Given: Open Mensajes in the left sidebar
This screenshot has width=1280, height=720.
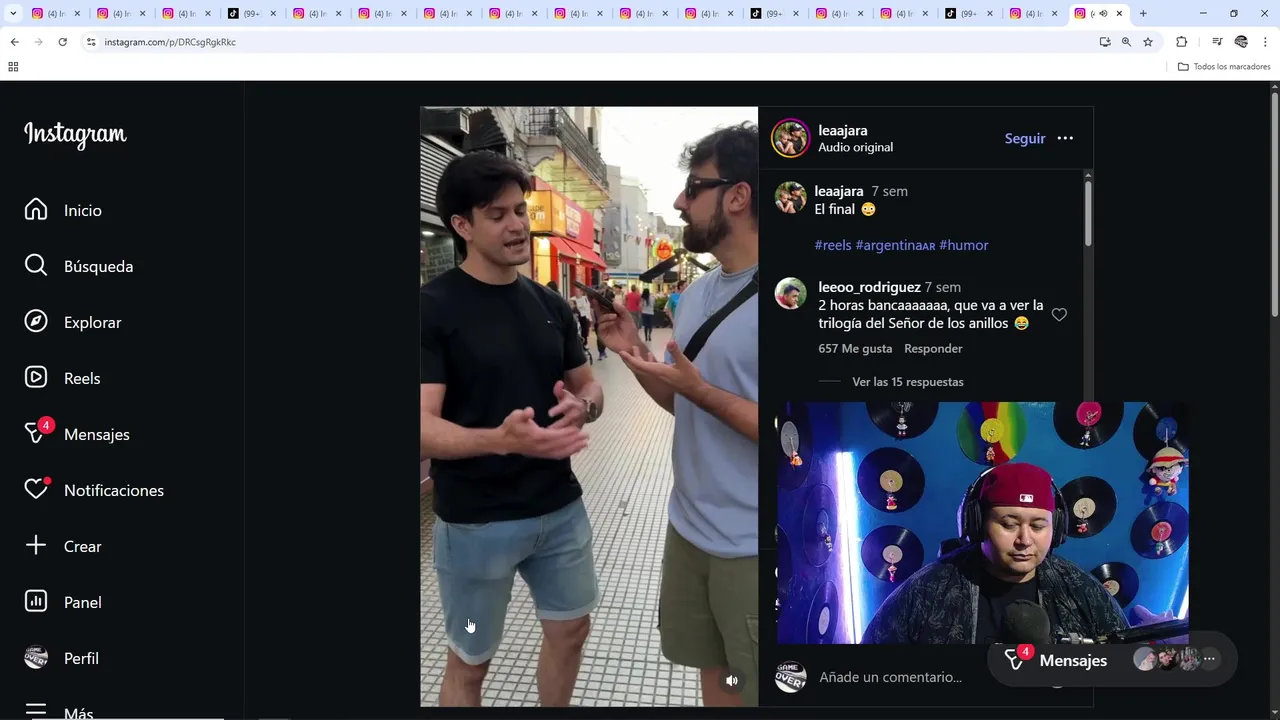Looking at the screenshot, I should 96,434.
